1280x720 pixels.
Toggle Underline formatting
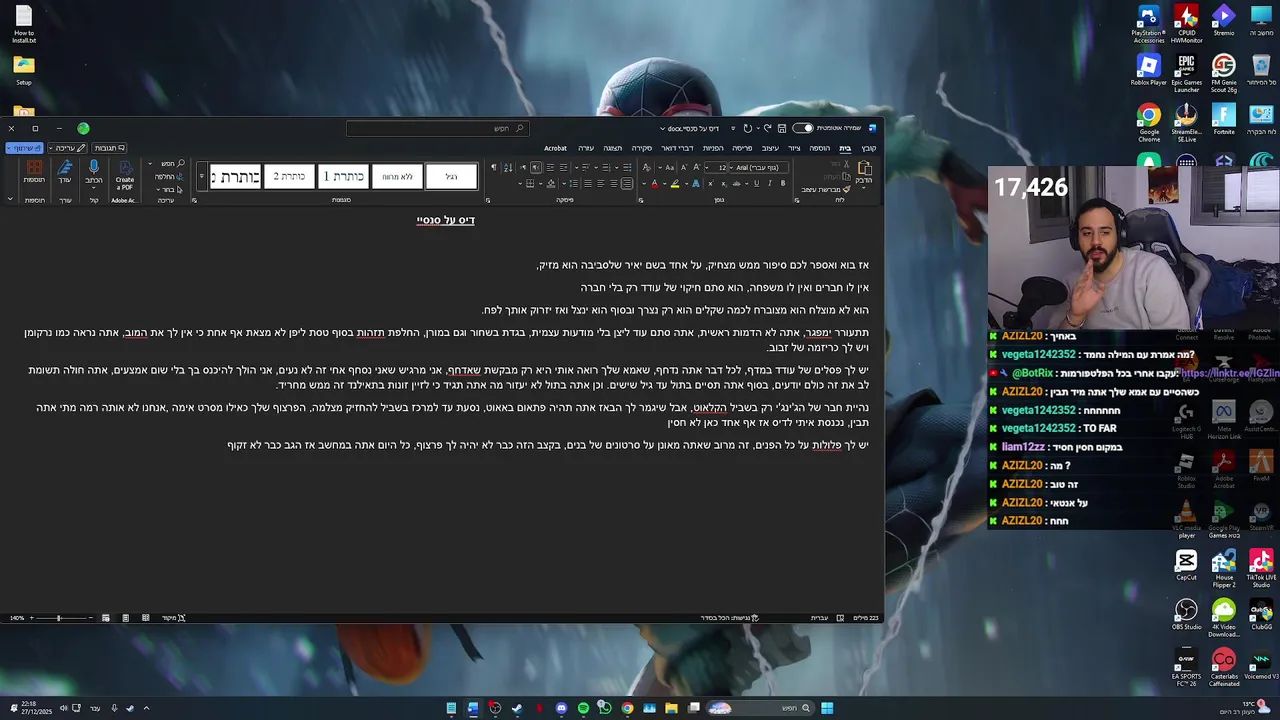(x=756, y=184)
